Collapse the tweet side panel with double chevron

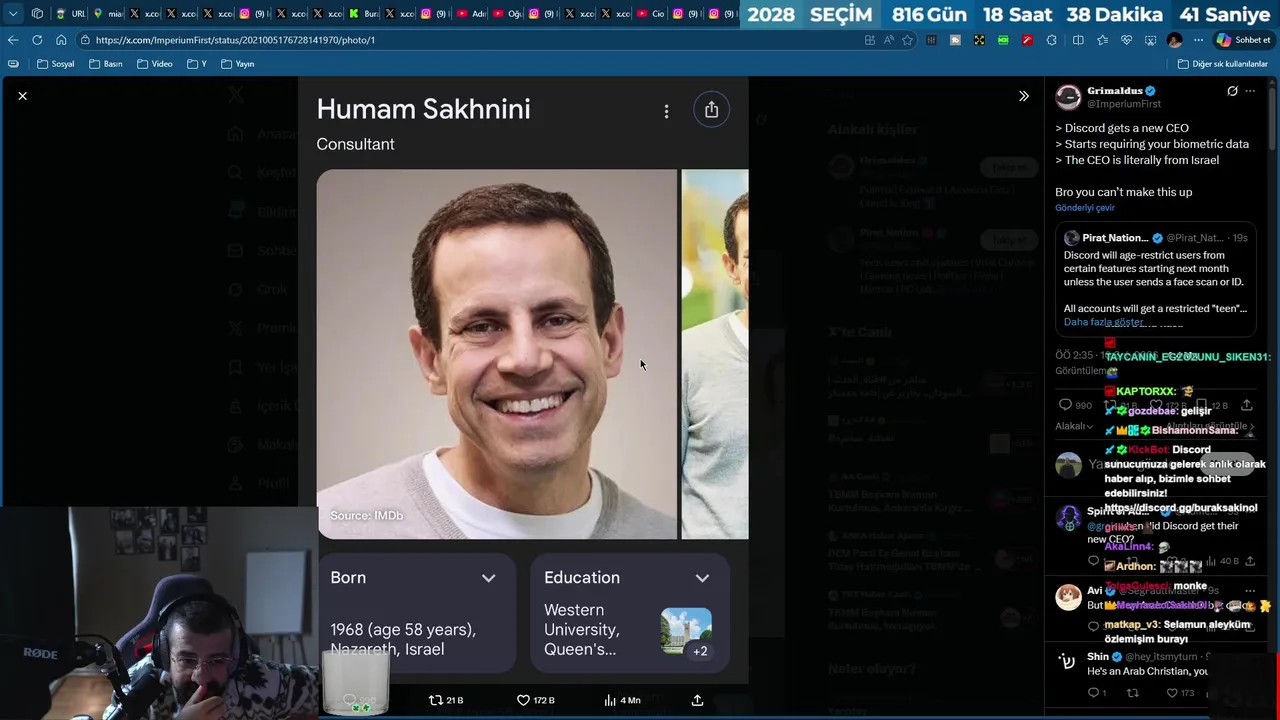click(1023, 96)
